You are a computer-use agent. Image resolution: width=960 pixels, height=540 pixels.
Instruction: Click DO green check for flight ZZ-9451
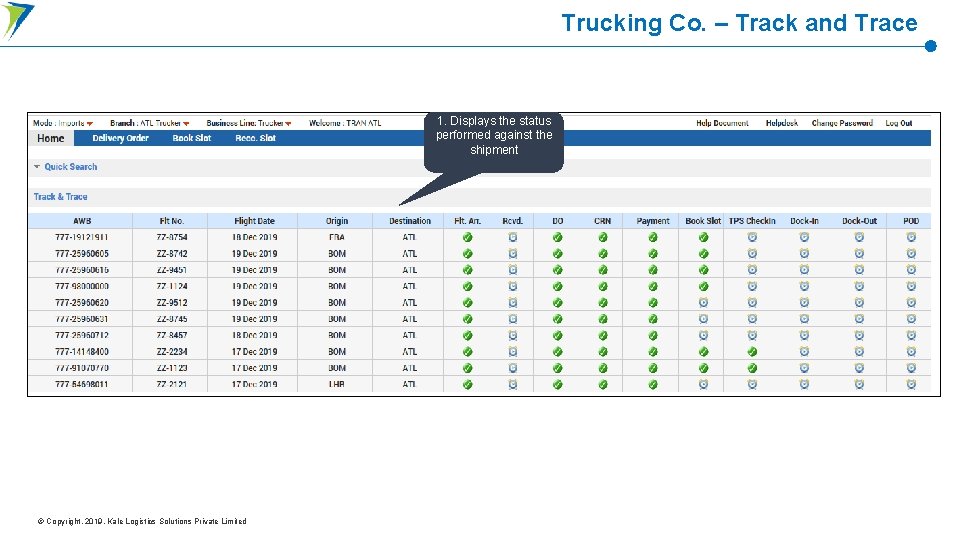click(x=558, y=270)
